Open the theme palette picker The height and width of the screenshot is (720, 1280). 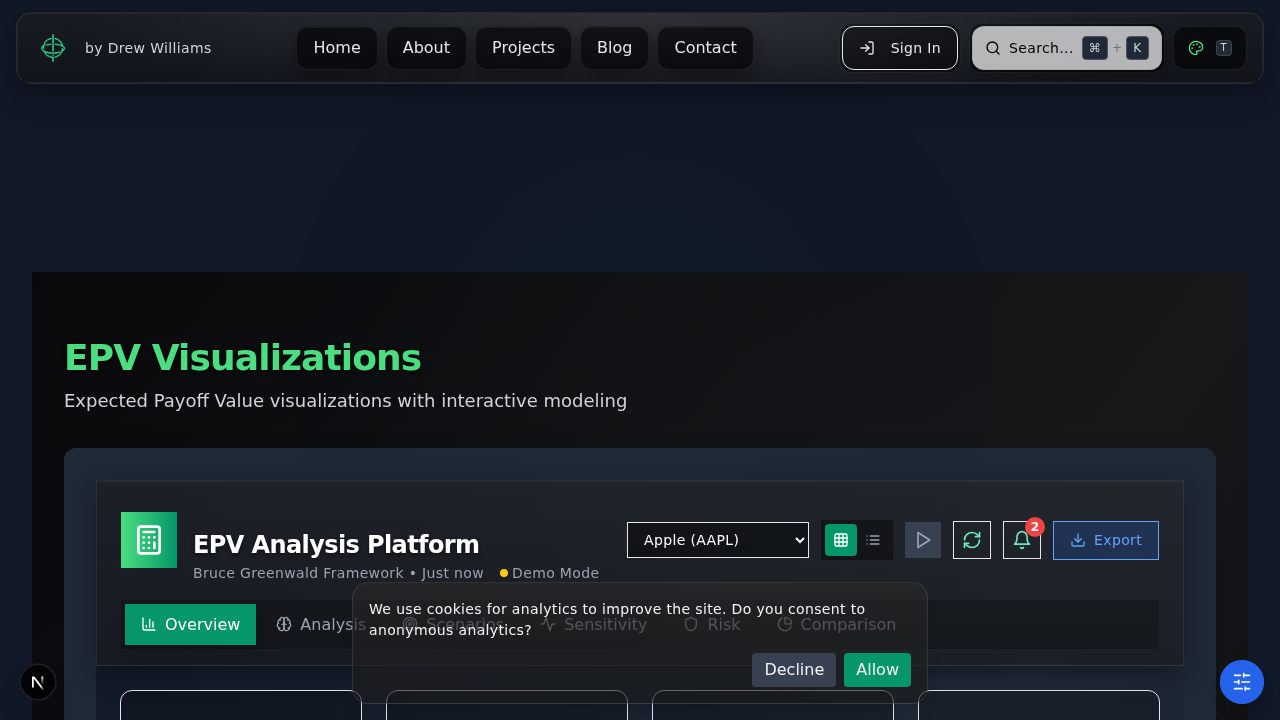(1195, 47)
